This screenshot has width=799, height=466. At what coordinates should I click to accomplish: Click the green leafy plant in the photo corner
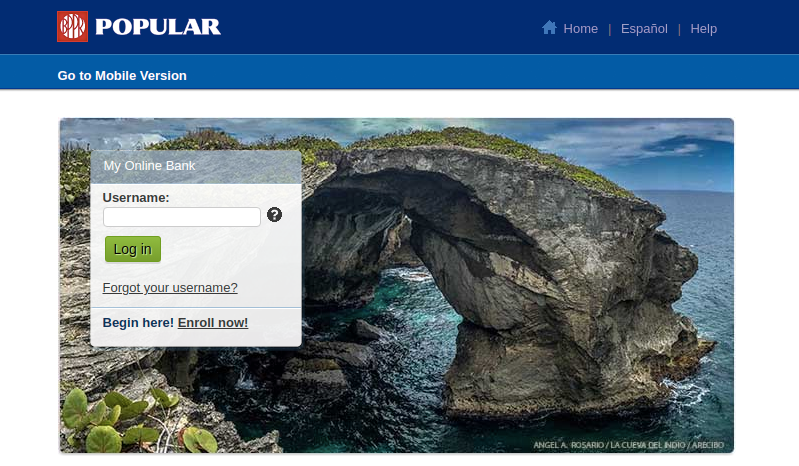click(100, 420)
